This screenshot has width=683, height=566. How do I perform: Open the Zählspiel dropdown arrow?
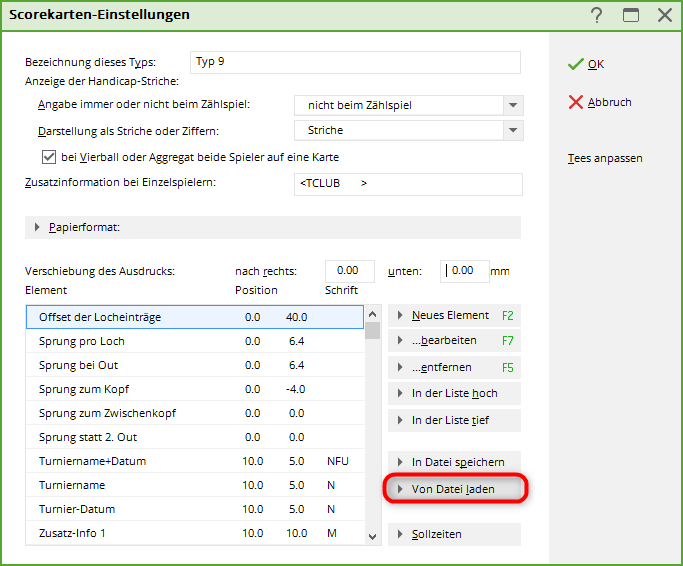[512, 105]
